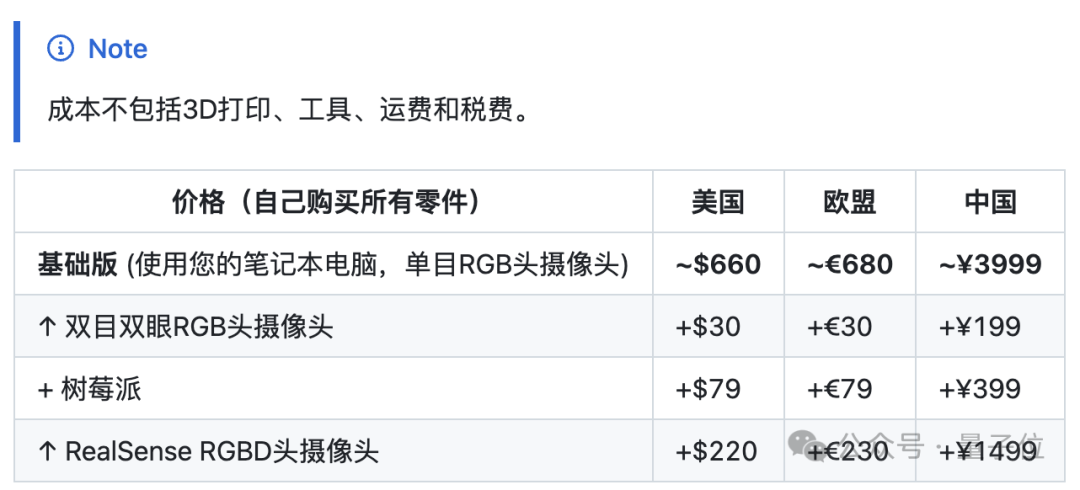Click the +$220 price cell
This screenshot has width=1080, height=490.
(716, 450)
